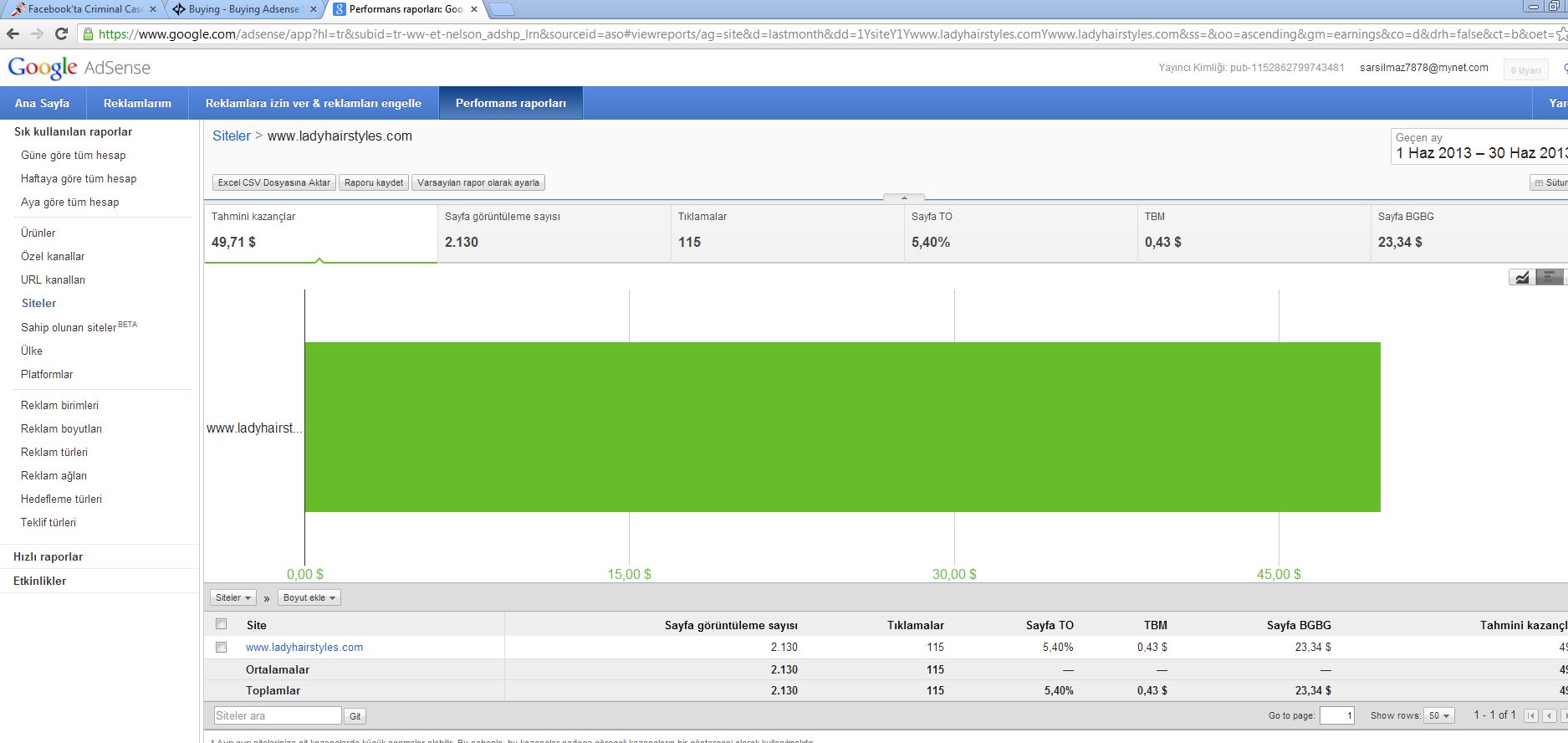Open www.ladyhairstyles.com link in table
Viewport: 1568px width, 743px height.
click(x=304, y=647)
